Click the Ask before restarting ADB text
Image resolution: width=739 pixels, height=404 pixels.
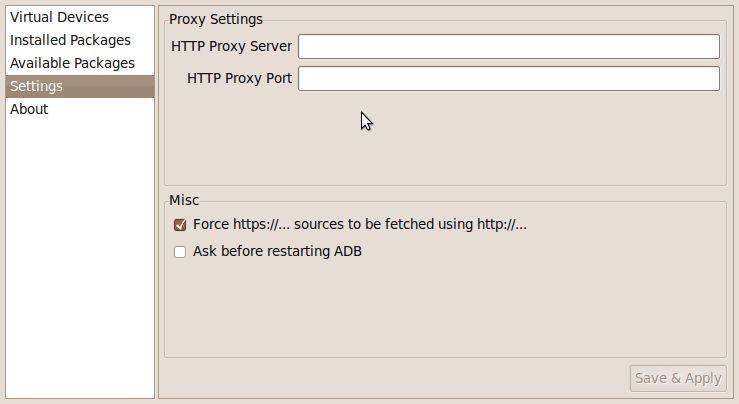277,251
